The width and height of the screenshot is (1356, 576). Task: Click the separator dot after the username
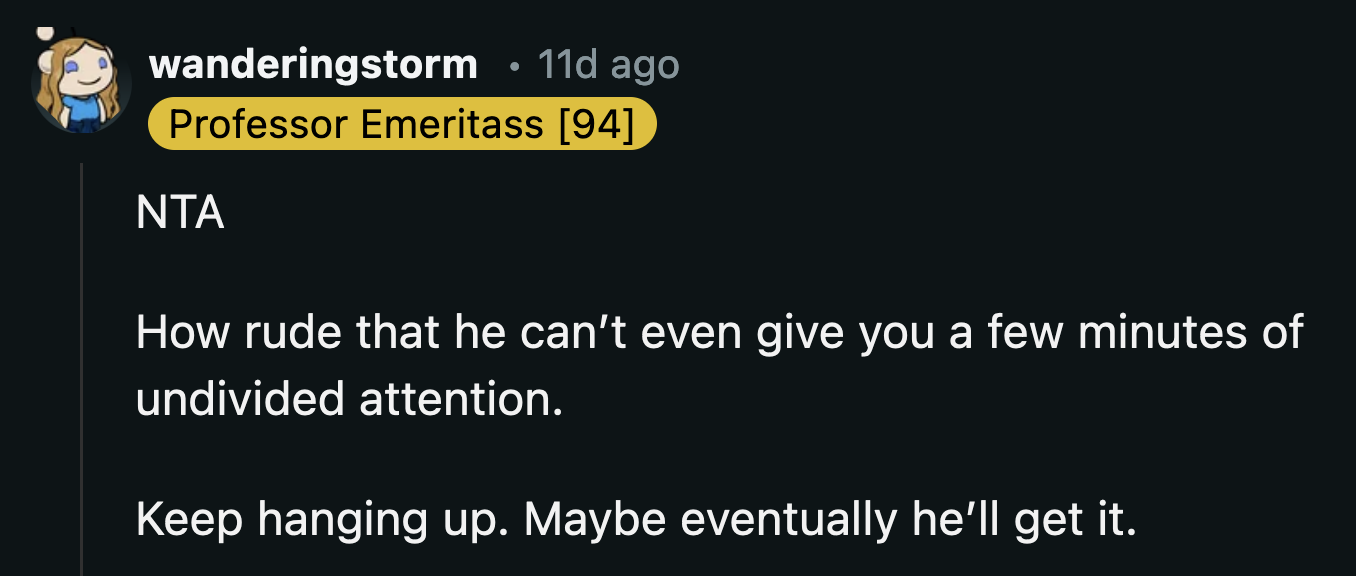pos(514,66)
